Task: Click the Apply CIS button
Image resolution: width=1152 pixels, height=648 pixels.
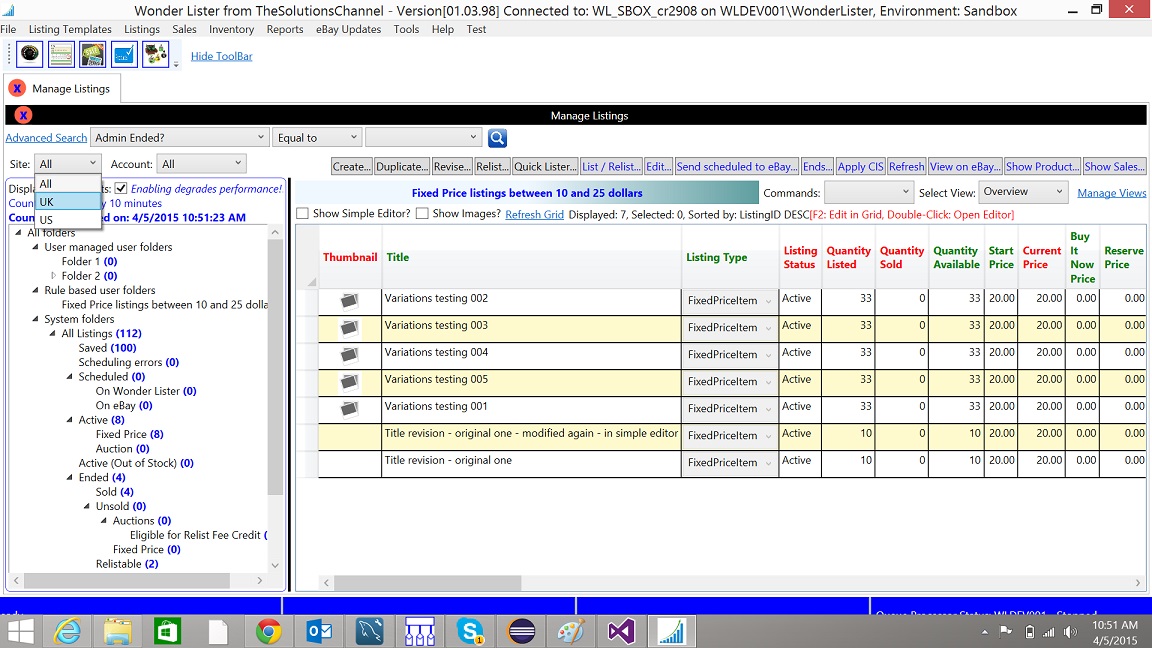Action: click(x=860, y=167)
